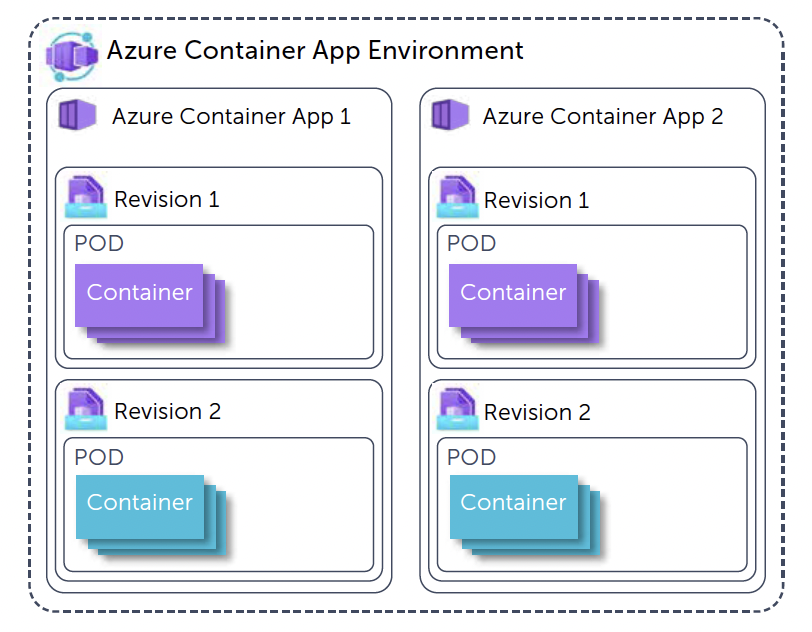Click the Revision 2 icon in App 1
The image size is (812, 632).
pos(86,409)
